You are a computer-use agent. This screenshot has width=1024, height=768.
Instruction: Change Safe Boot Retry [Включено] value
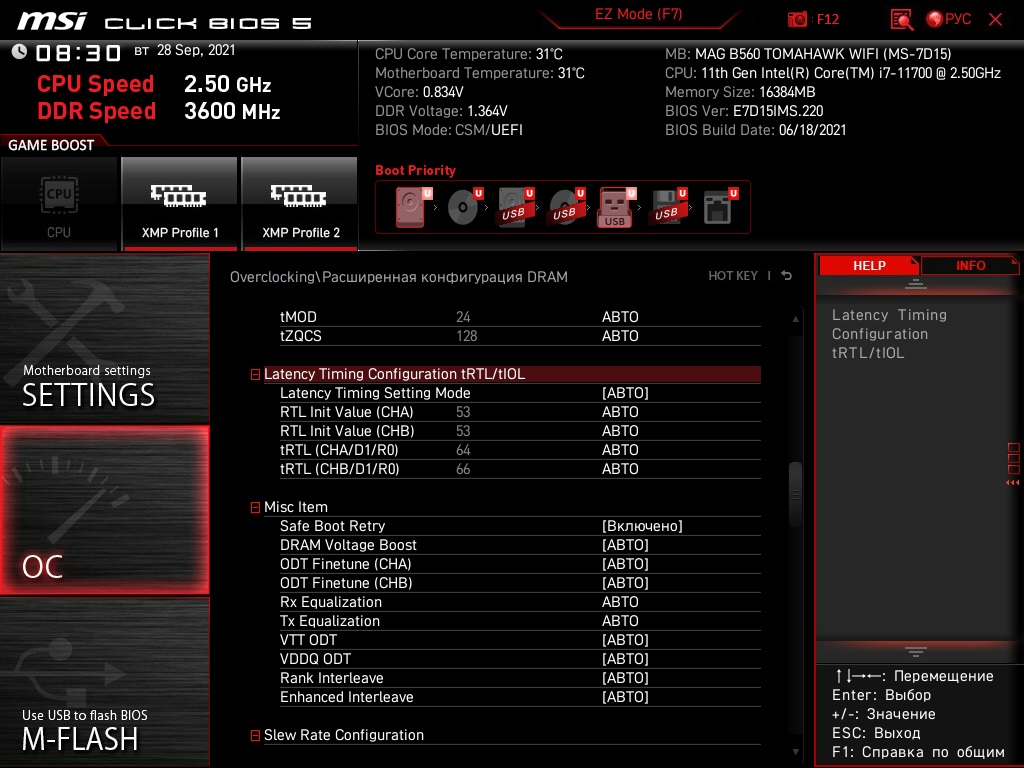pyautogui.click(x=642, y=526)
